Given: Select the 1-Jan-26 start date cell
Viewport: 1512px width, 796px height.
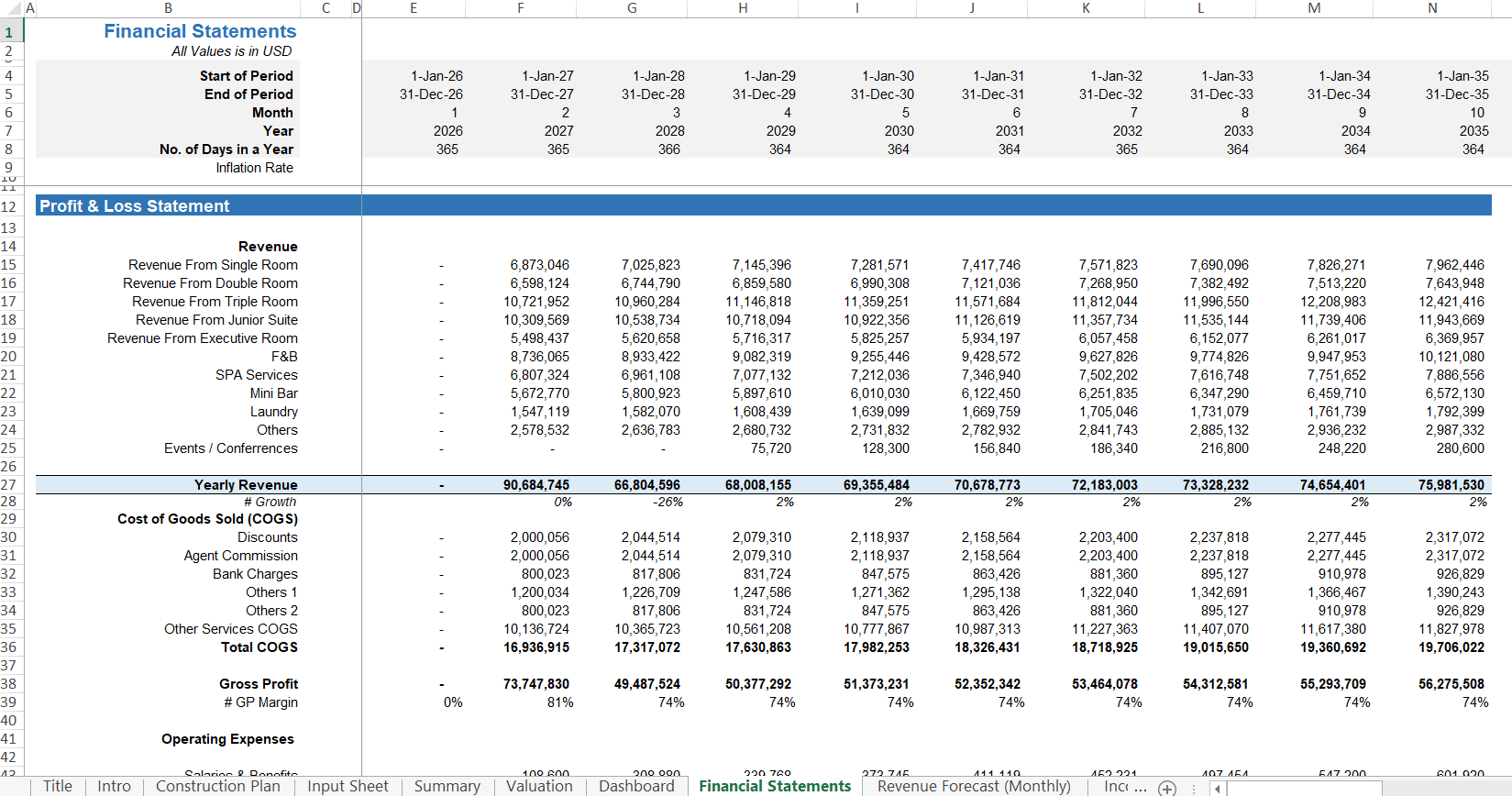Looking at the screenshot, I should 436,76.
